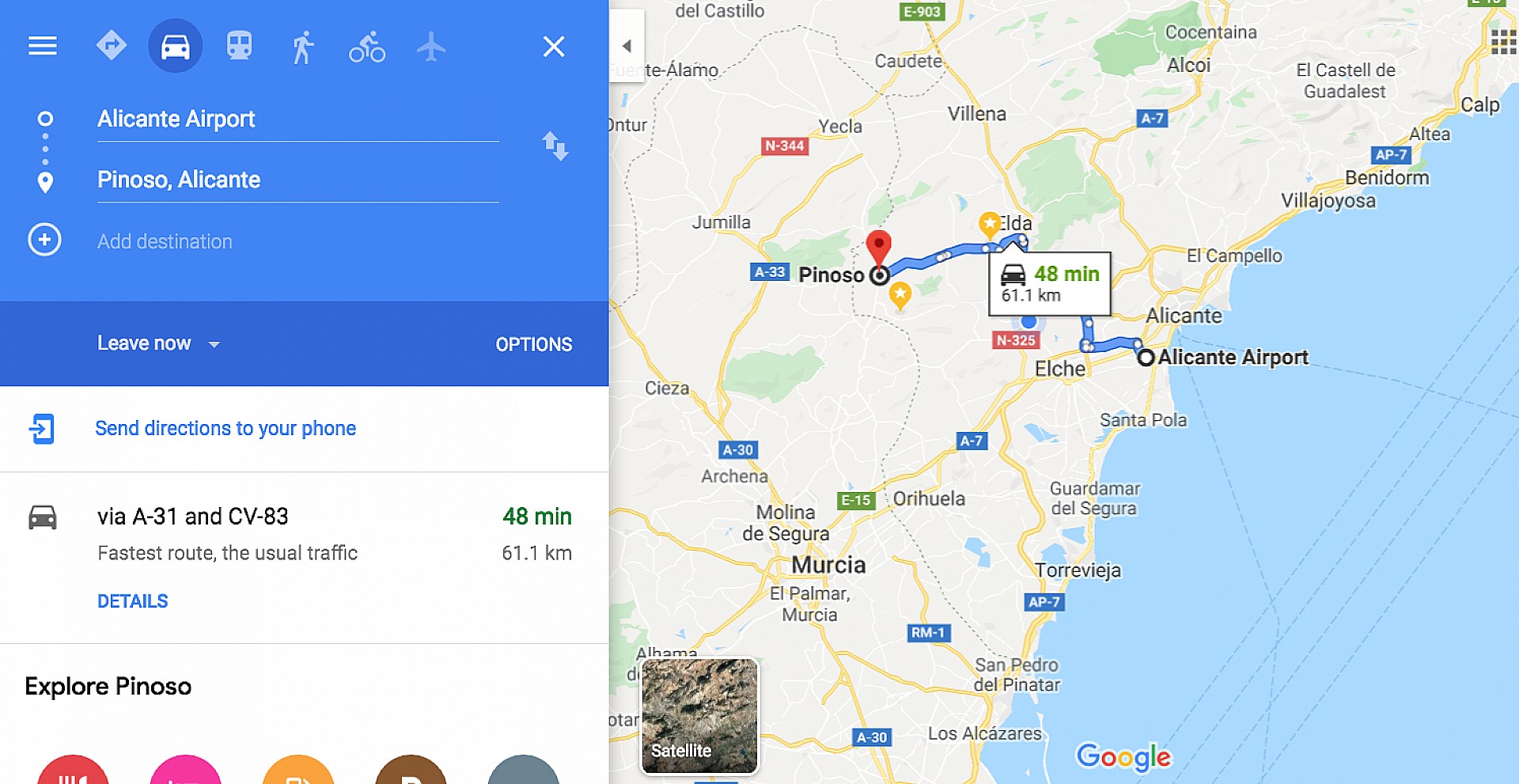Click the red Pinoso destination pin
The image size is (1519, 784).
pos(878,248)
